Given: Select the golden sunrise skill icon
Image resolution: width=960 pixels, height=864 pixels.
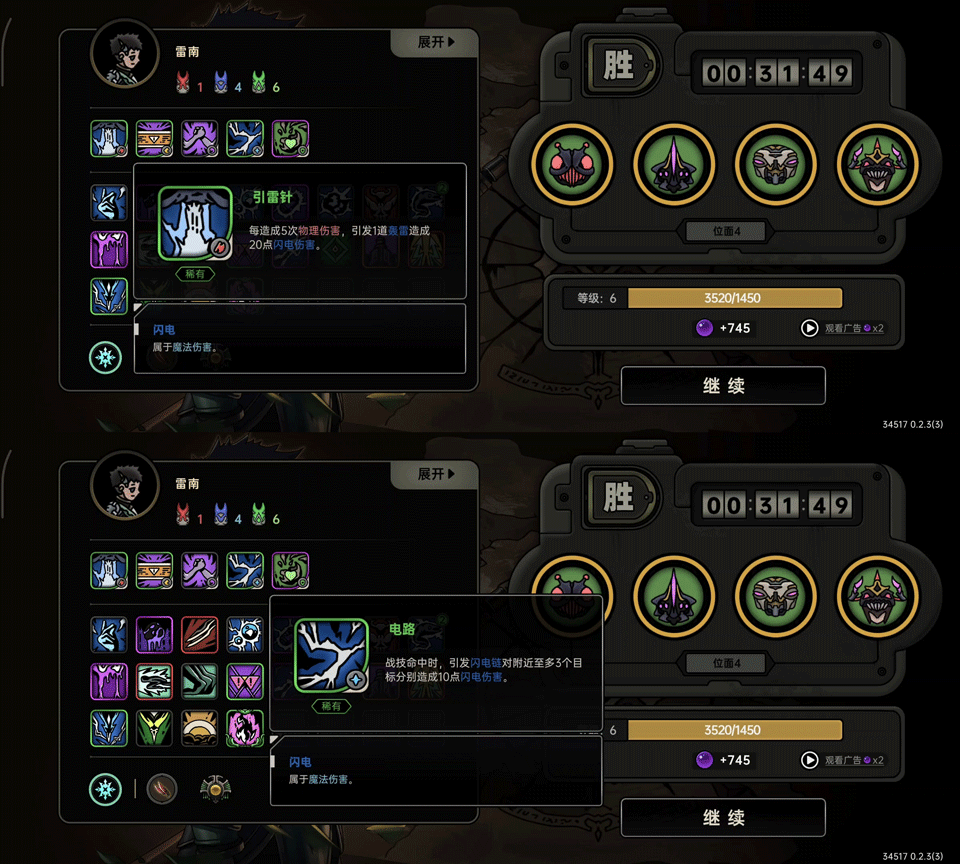Looking at the screenshot, I should click(200, 728).
